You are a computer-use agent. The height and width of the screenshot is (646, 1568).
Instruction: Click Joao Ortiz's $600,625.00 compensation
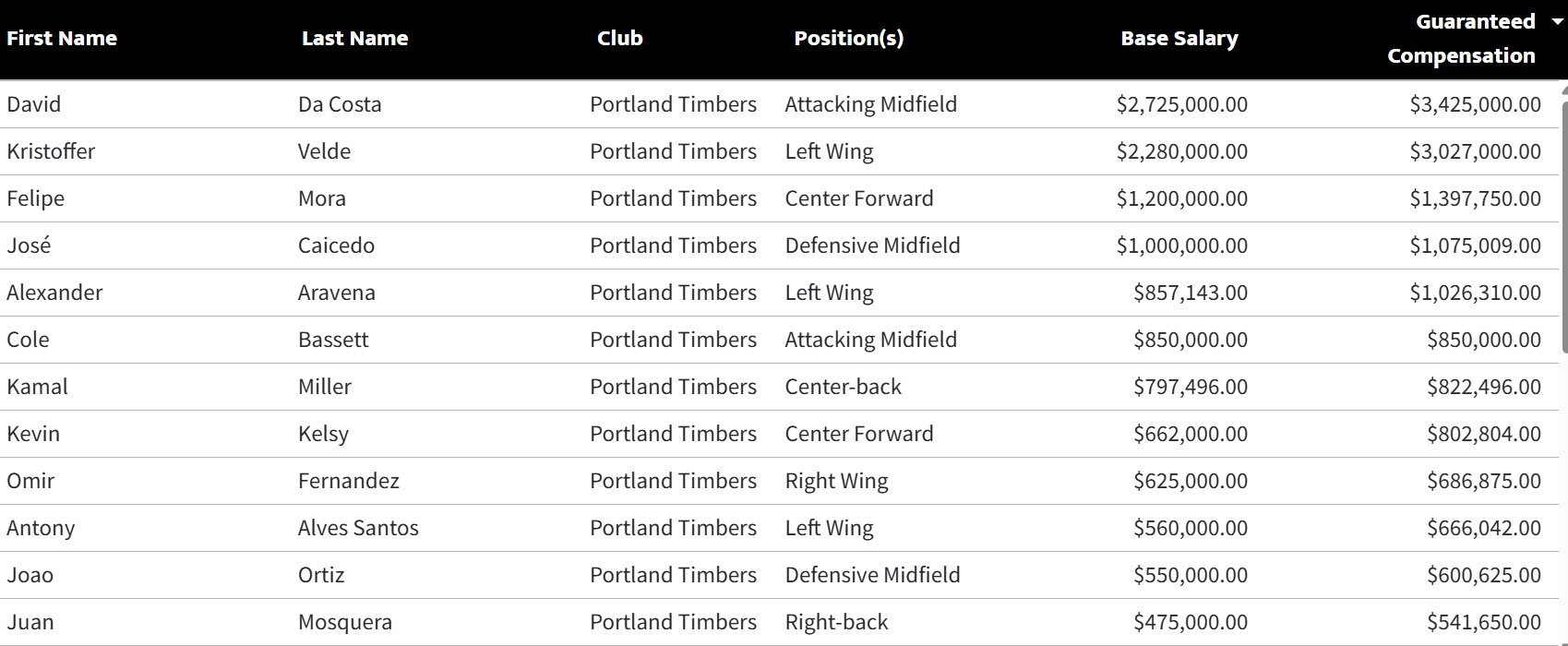[x=1484, y=575]
